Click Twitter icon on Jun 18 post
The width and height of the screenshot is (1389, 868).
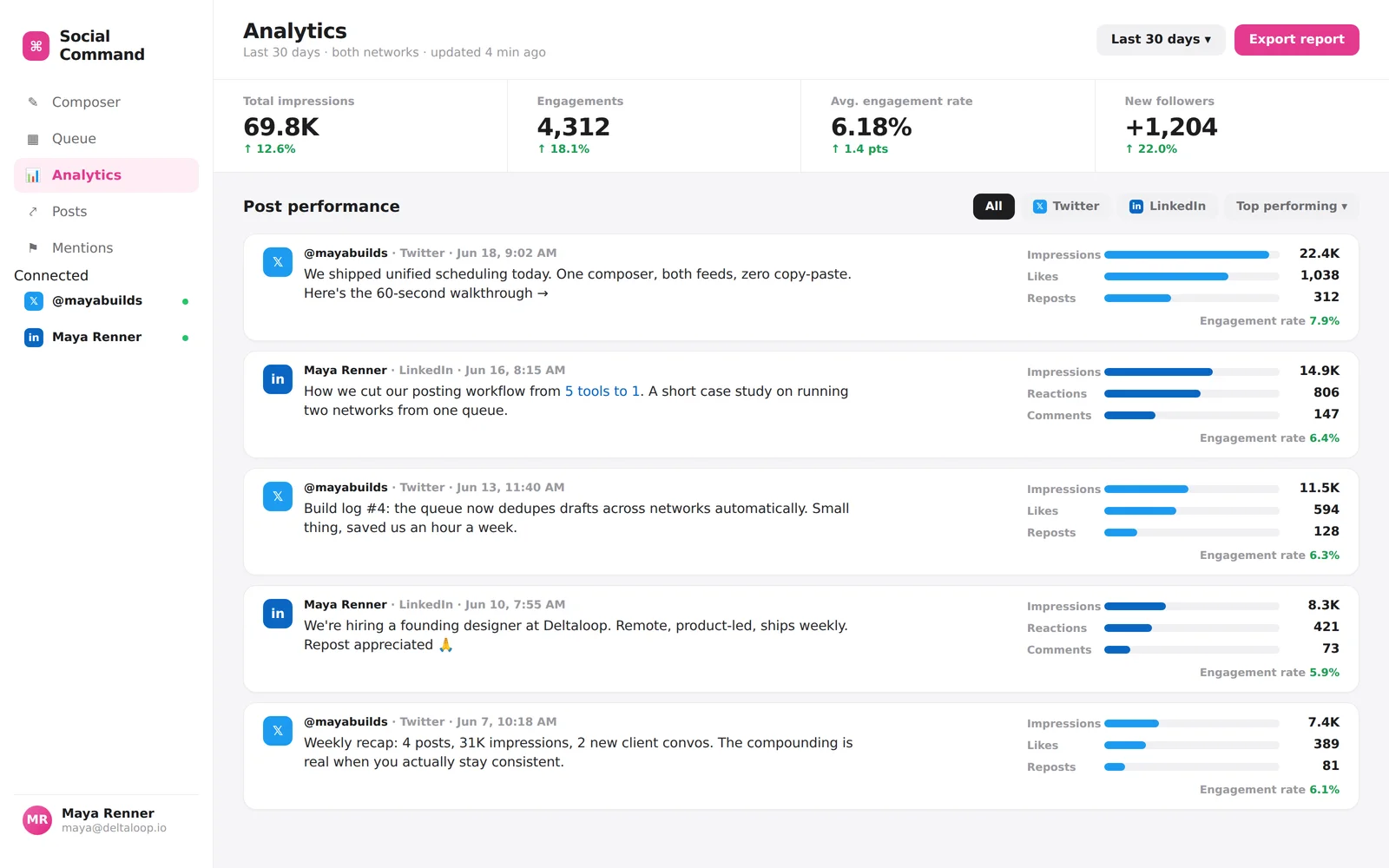(x=278, y=262)
